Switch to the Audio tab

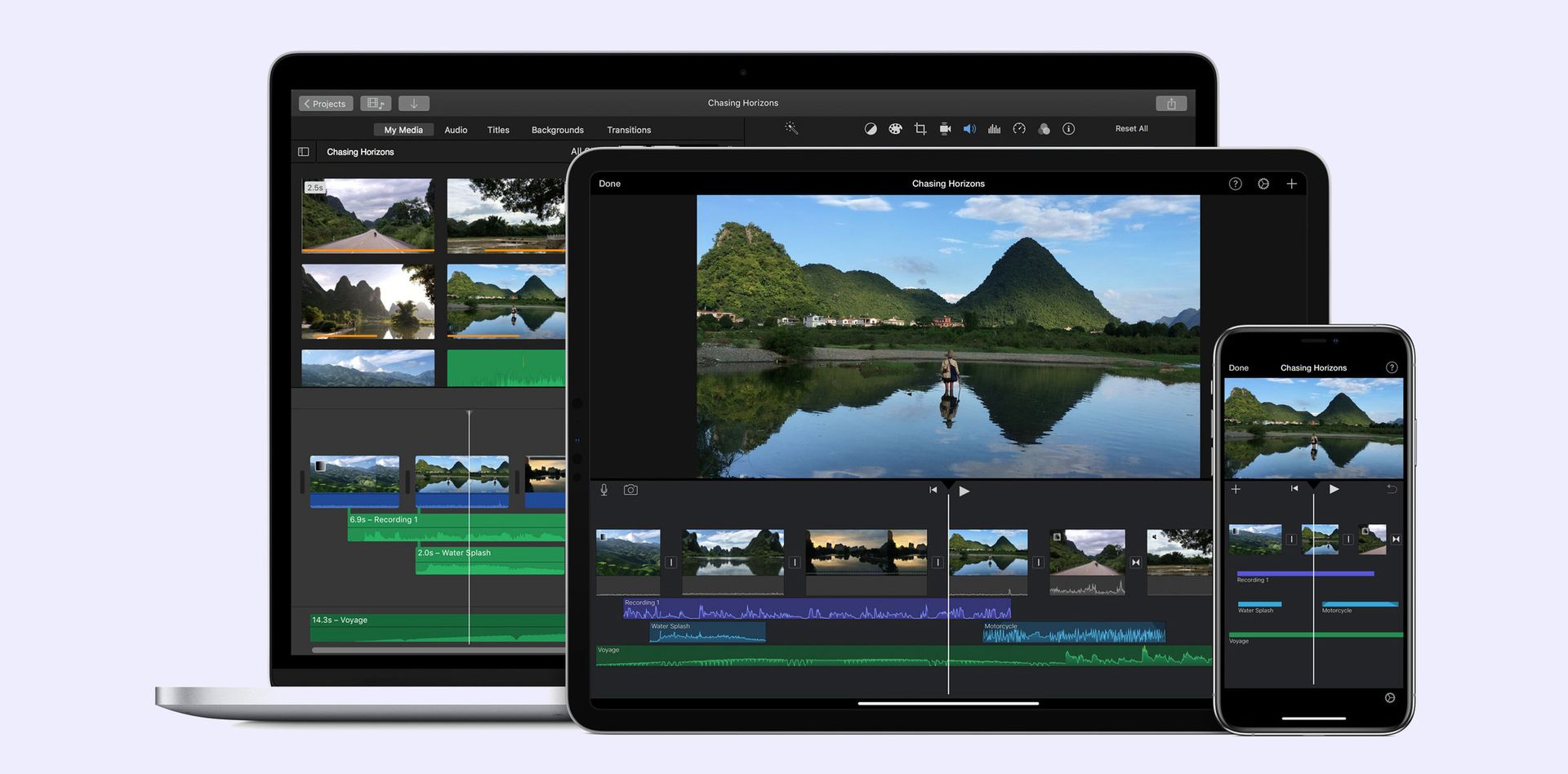tap(456, 130)
